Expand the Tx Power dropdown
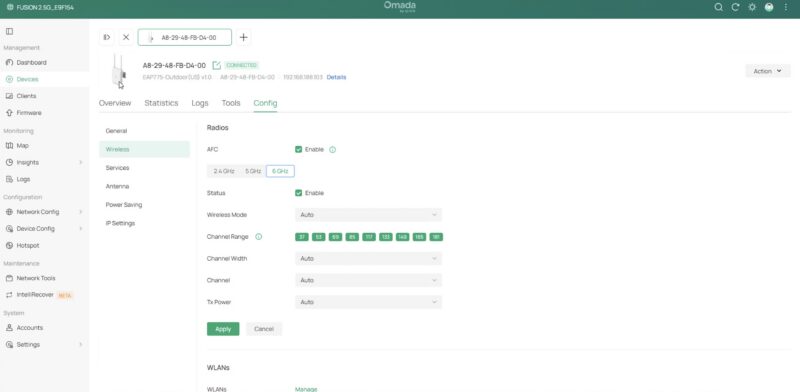 click(x=368, y=302)
